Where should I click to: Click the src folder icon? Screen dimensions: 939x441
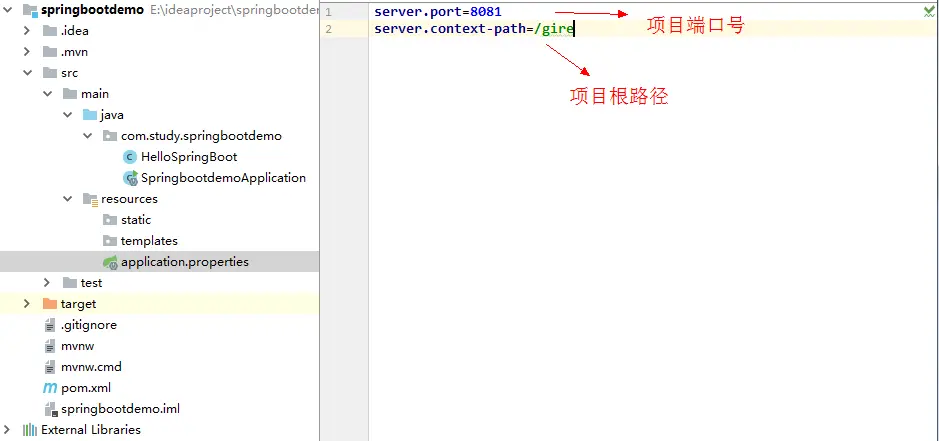pyautogui.click(x=50, y=73)
